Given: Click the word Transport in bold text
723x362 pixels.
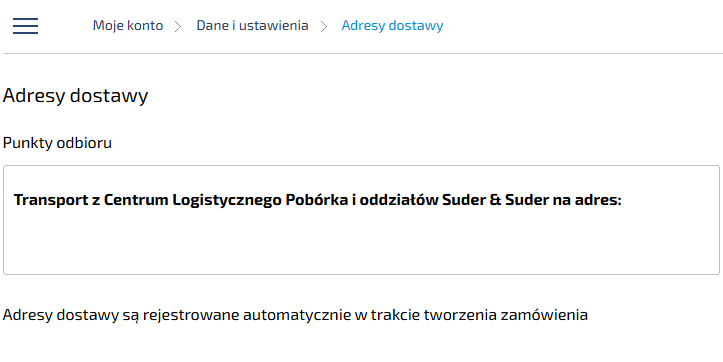Looking at the screenshot, I should point(51,200).
